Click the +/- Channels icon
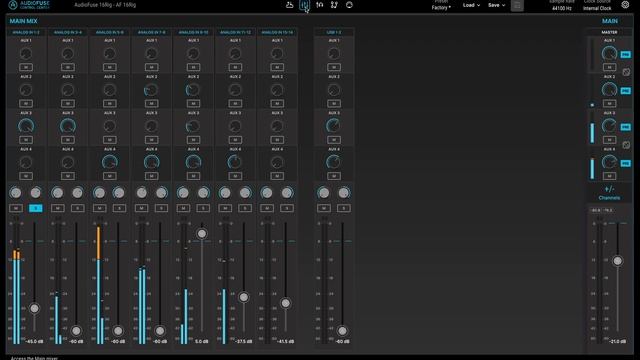The image size is (640, 360). point(609,193)
